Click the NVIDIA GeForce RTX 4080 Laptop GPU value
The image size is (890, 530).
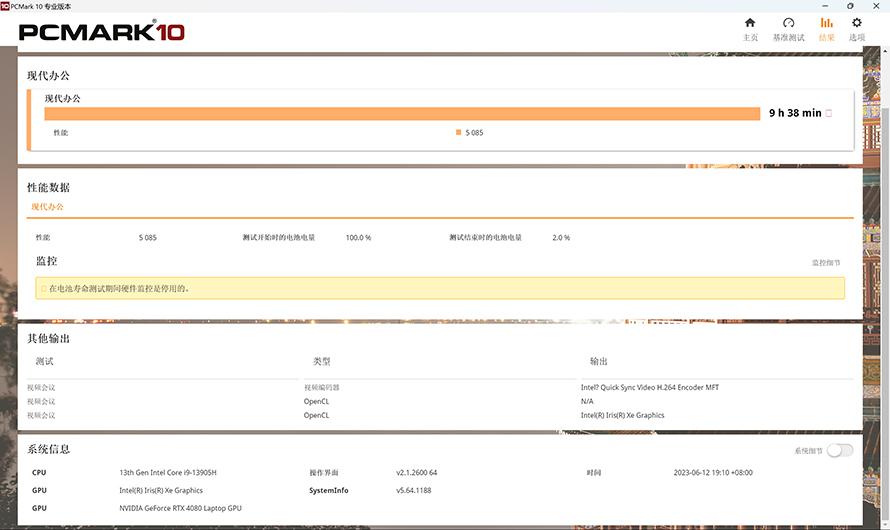point(180,508)
